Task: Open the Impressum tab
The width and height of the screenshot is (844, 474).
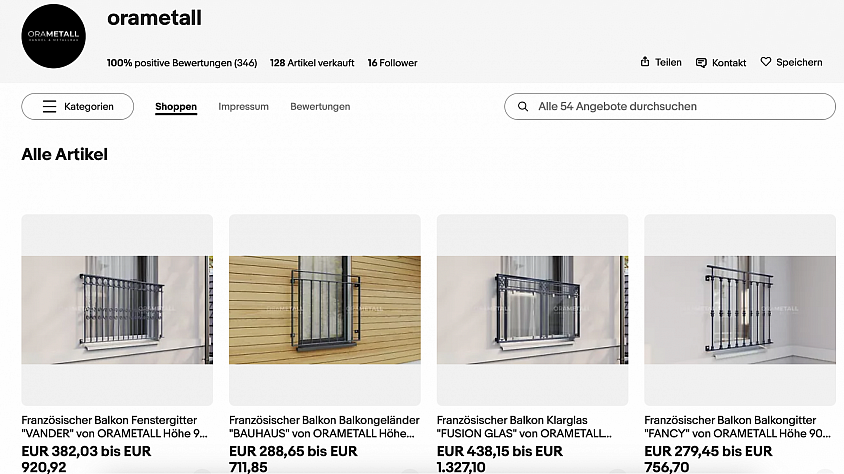Action: pos(243,107)
